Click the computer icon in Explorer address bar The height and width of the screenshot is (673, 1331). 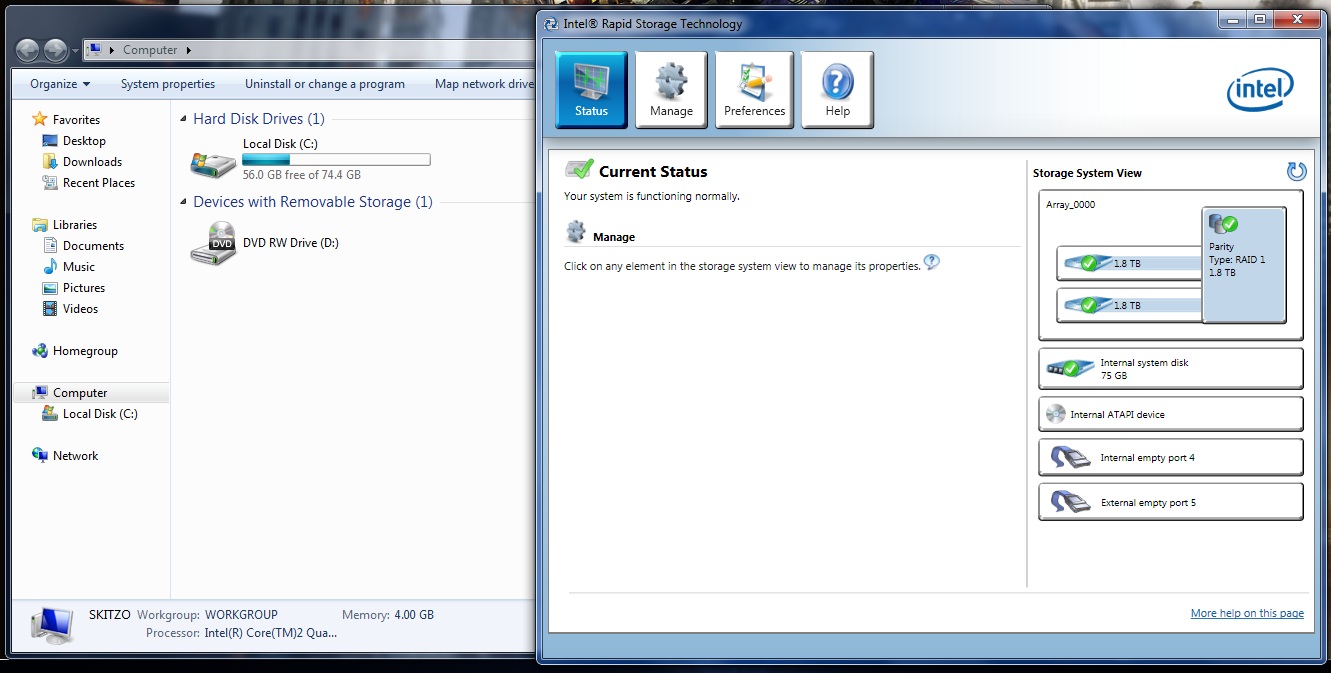[94, 50]
